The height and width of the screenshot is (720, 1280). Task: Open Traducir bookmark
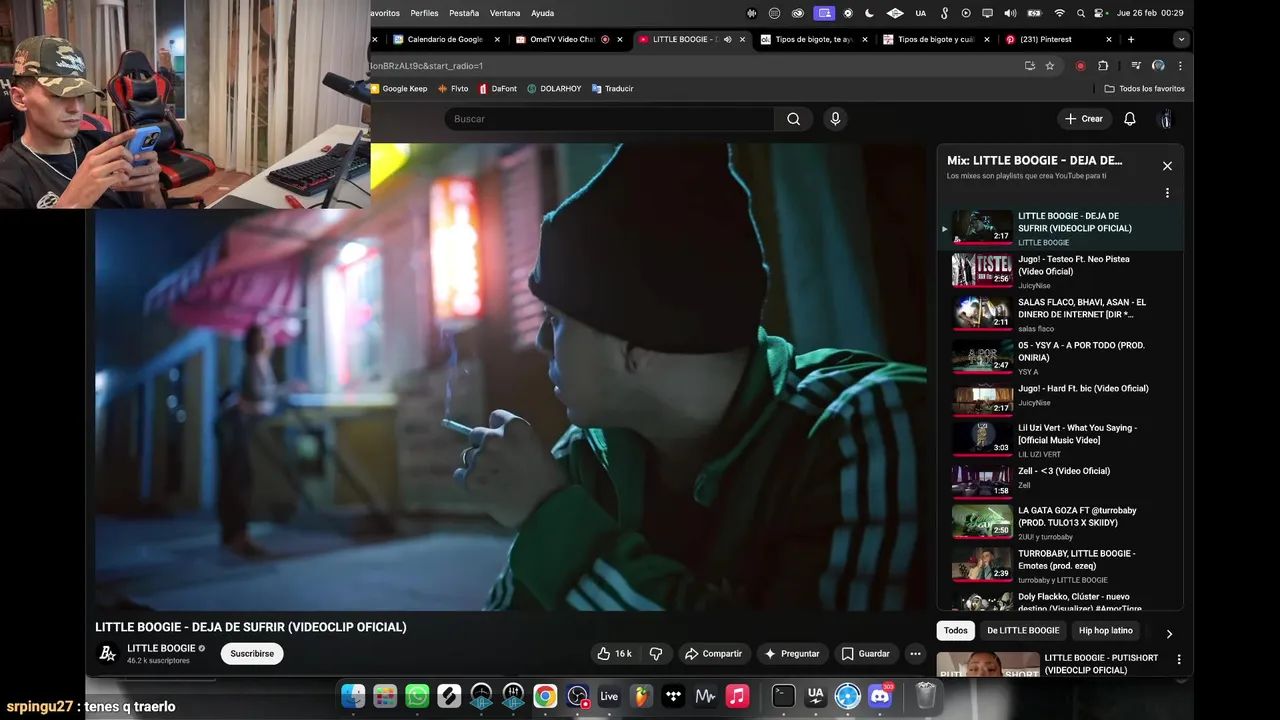click(x=612, y=89)
